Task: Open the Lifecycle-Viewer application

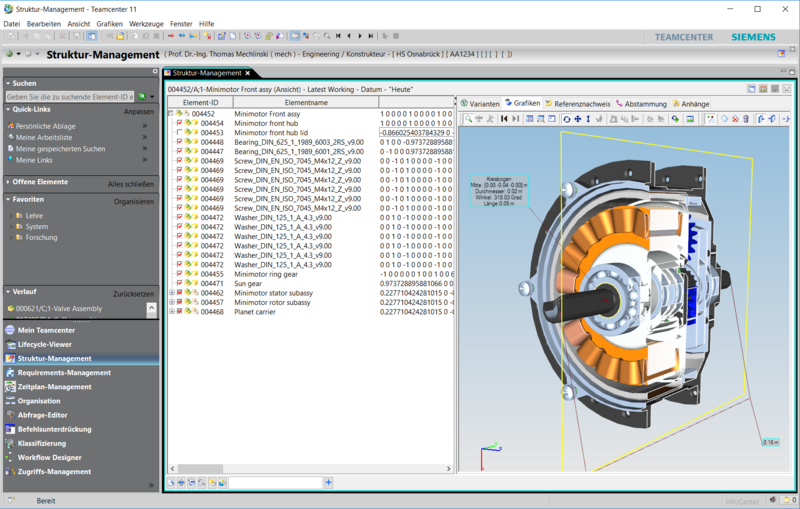Action: click(44, 344)
